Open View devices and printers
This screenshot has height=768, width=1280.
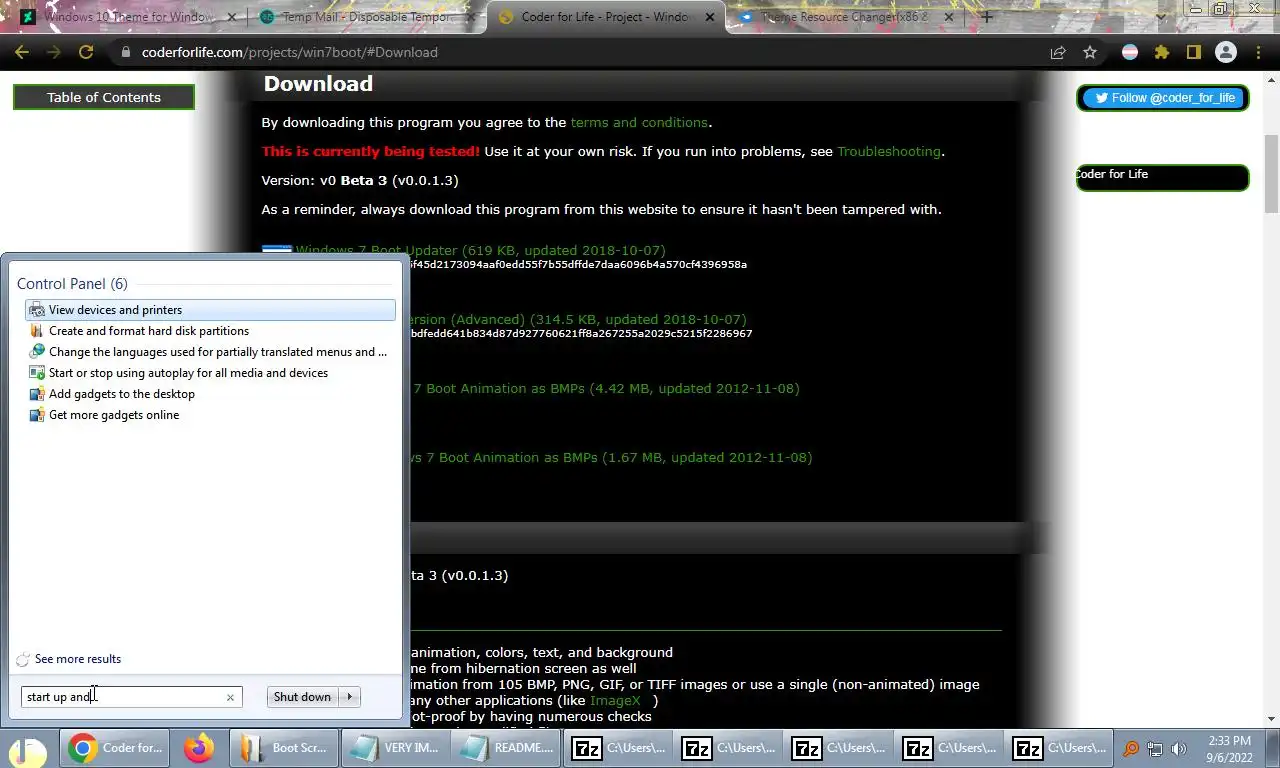(210, 310)
